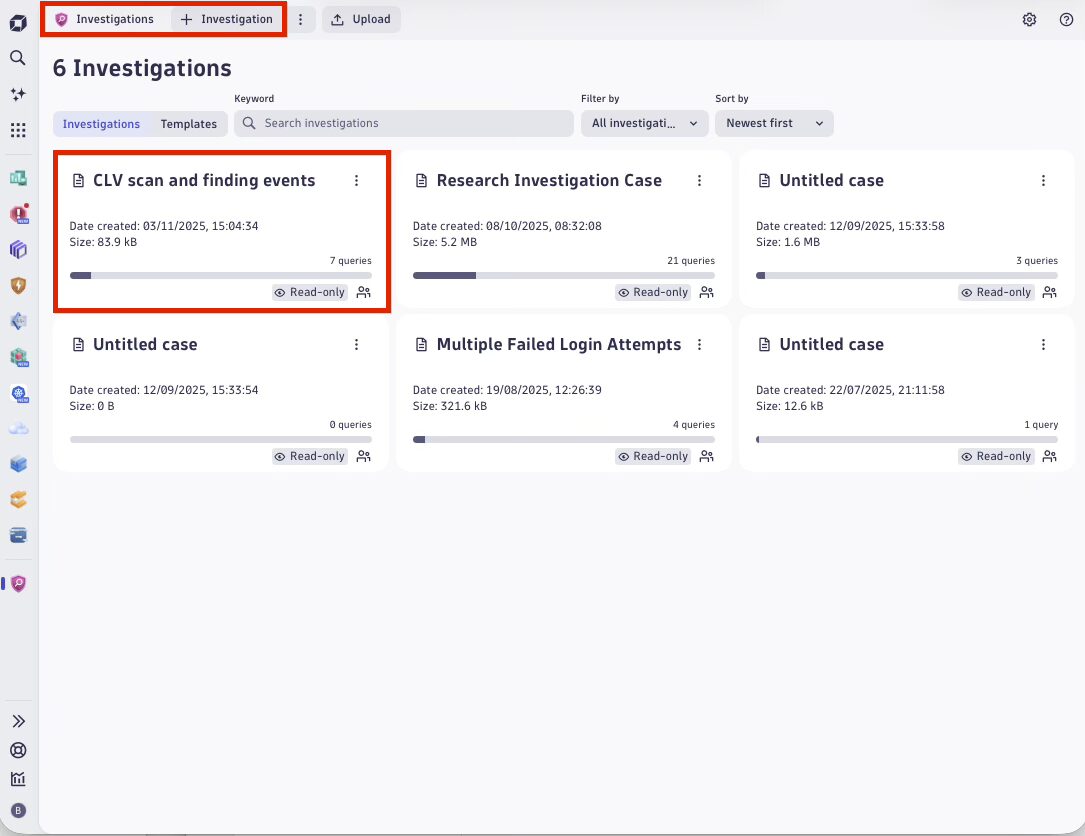Open the apps grid icon in sidebar
The width and height of the screenshot is (1085, 836).
(x=17, y=130)
